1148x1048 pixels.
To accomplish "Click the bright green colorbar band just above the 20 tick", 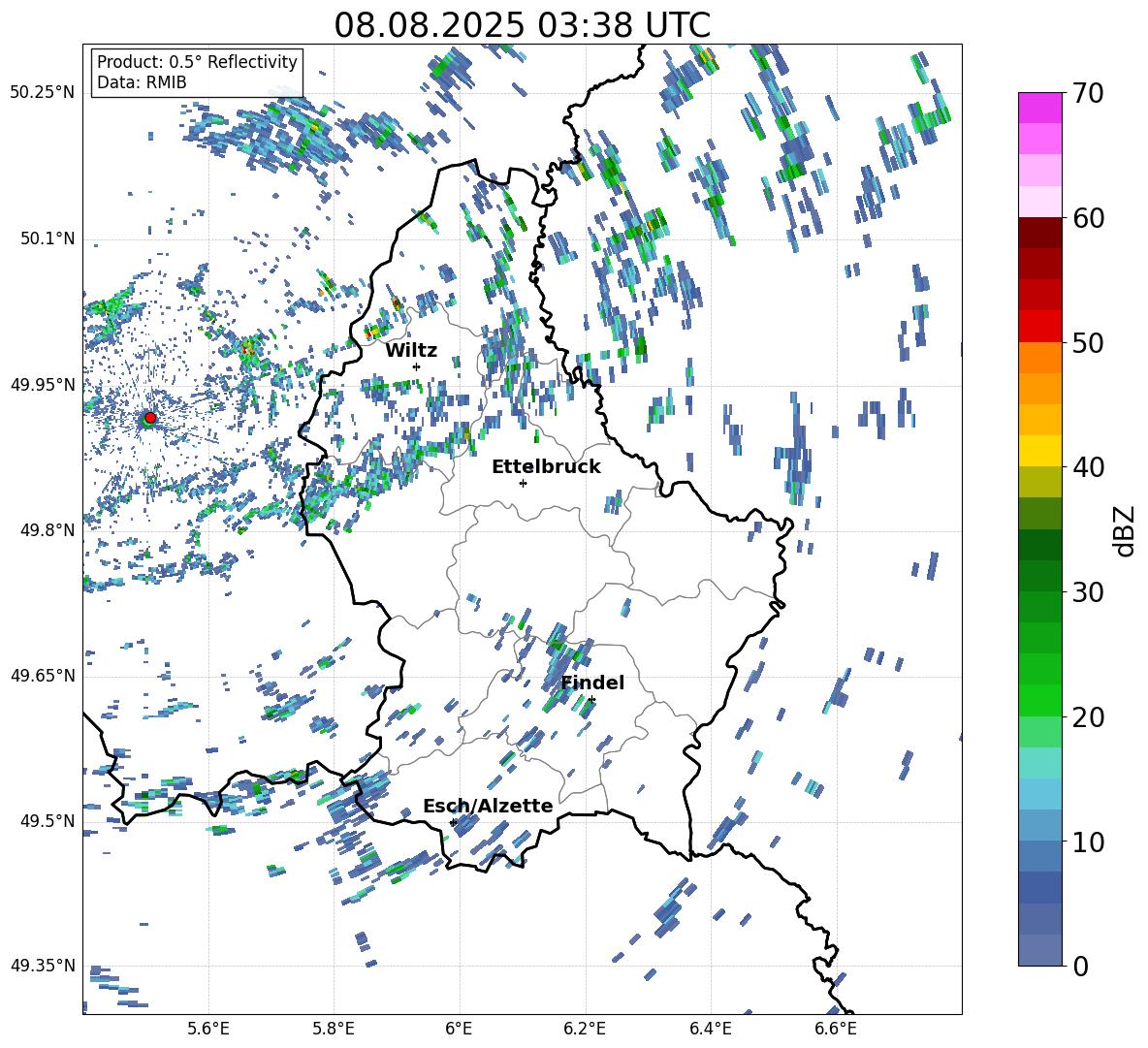I will click(x=1039, y=700).
